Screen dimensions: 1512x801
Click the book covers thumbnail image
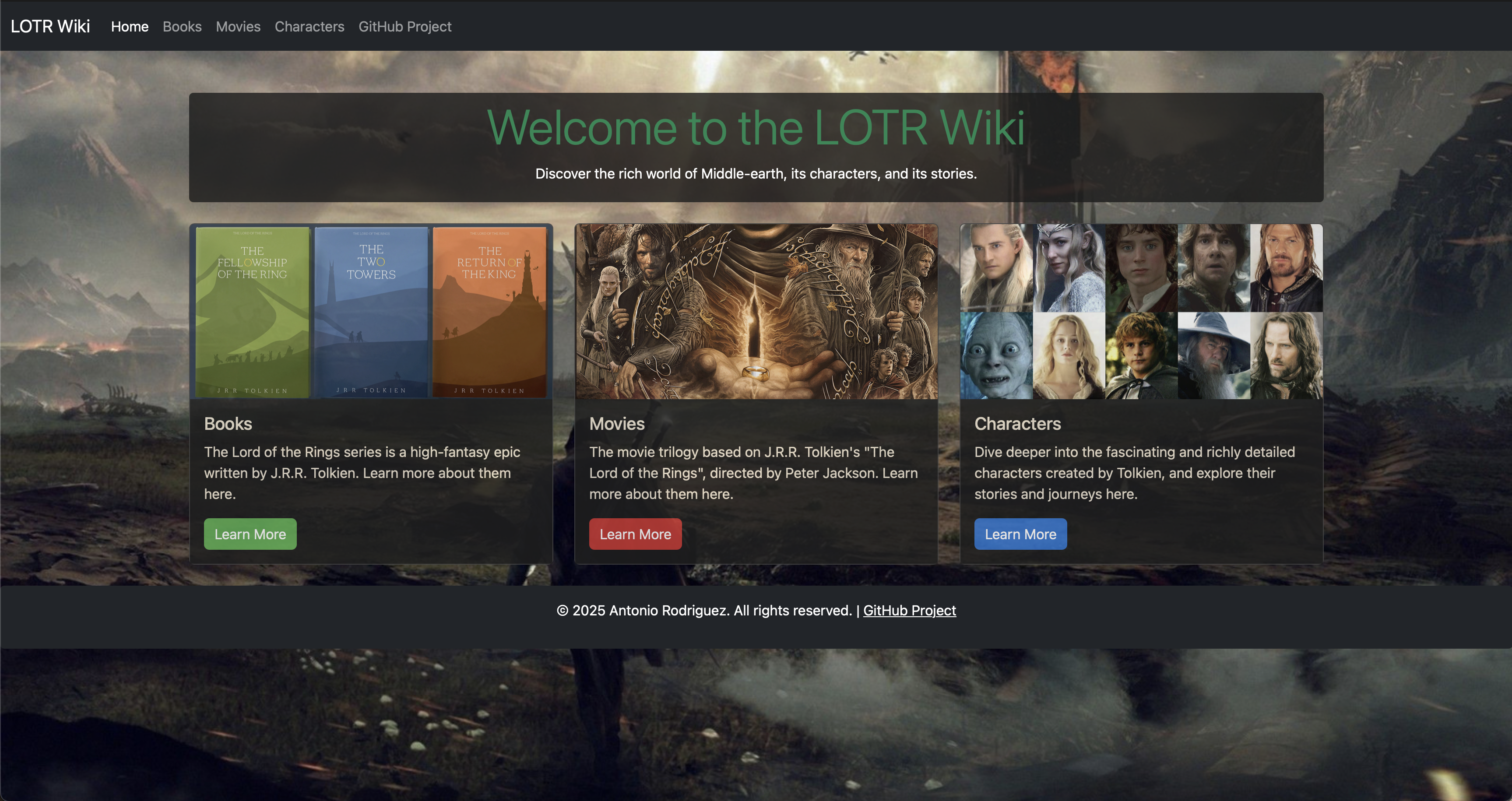tap(371, 312)
